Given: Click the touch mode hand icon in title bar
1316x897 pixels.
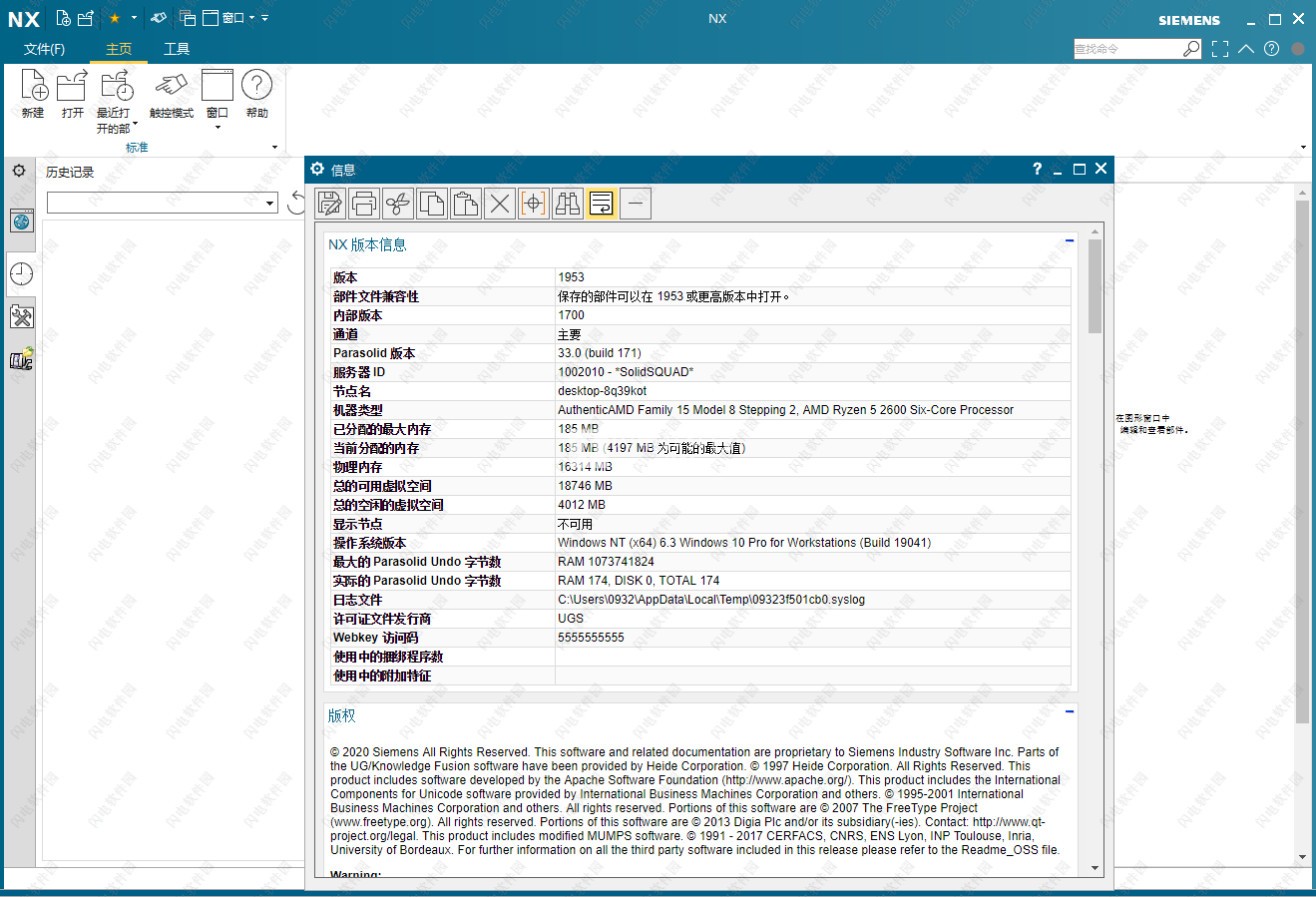Looking at the screenshot, I should (x=158, y=18).
